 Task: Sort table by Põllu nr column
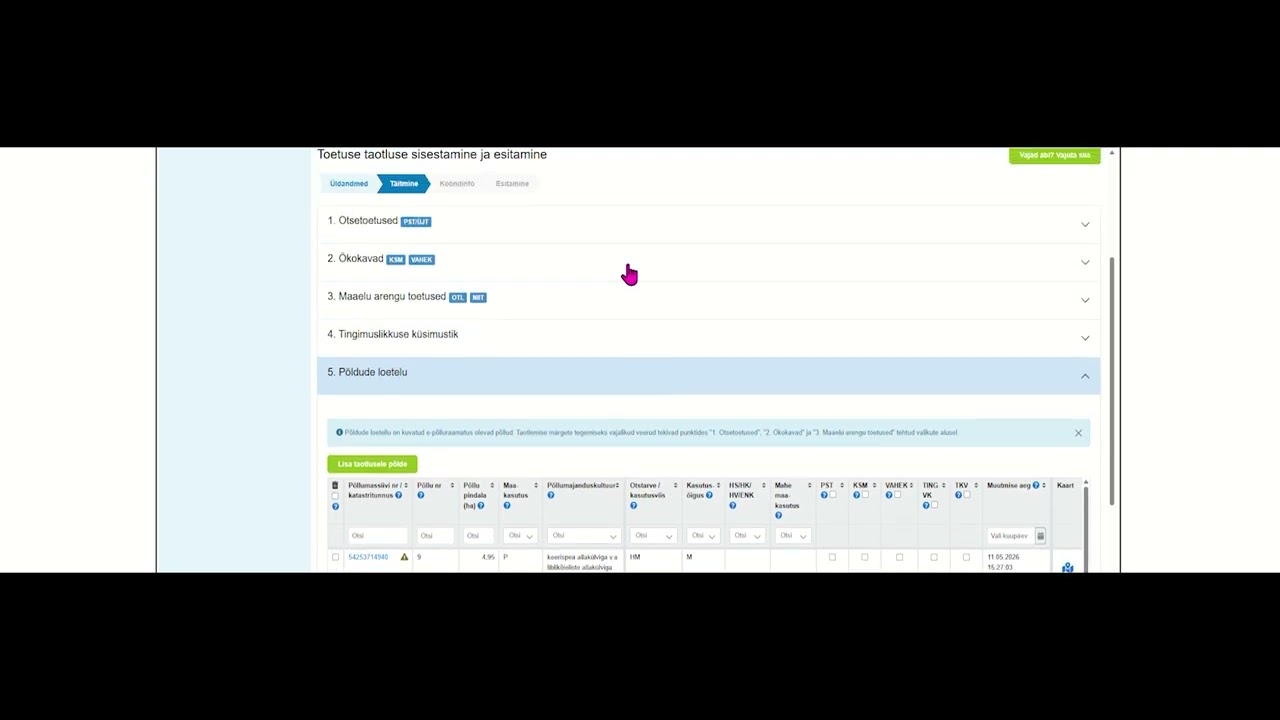coord(452,485)
